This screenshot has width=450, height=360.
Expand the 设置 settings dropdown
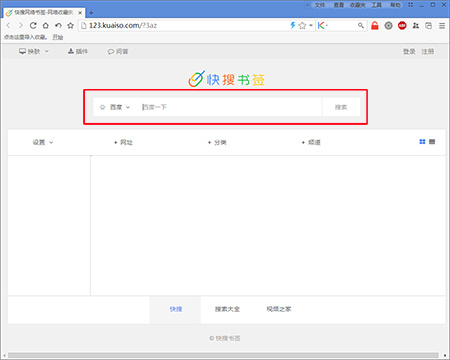click(43, 142)
